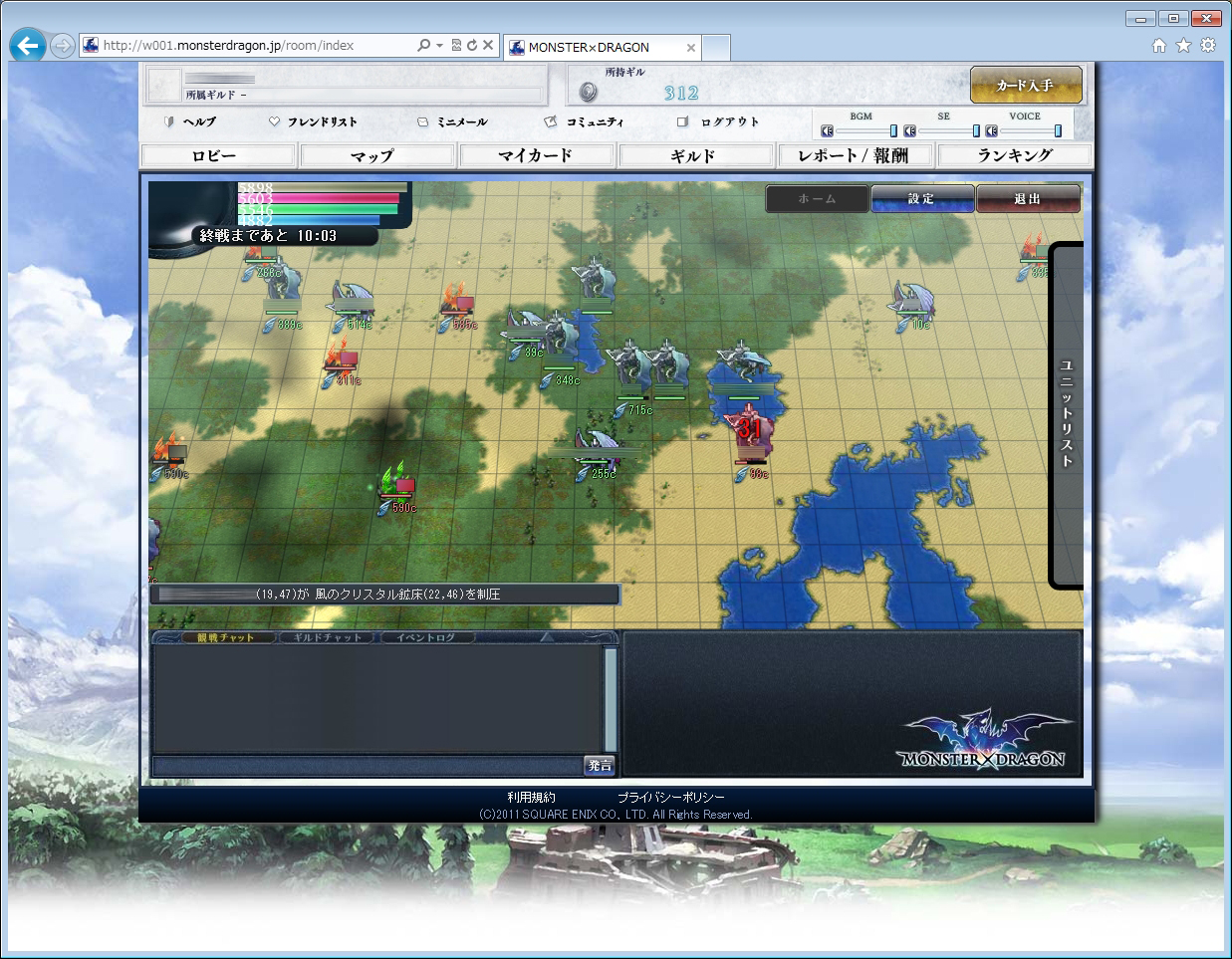
Task: Switch to the ロビー tab
Action: click(218, 155)
